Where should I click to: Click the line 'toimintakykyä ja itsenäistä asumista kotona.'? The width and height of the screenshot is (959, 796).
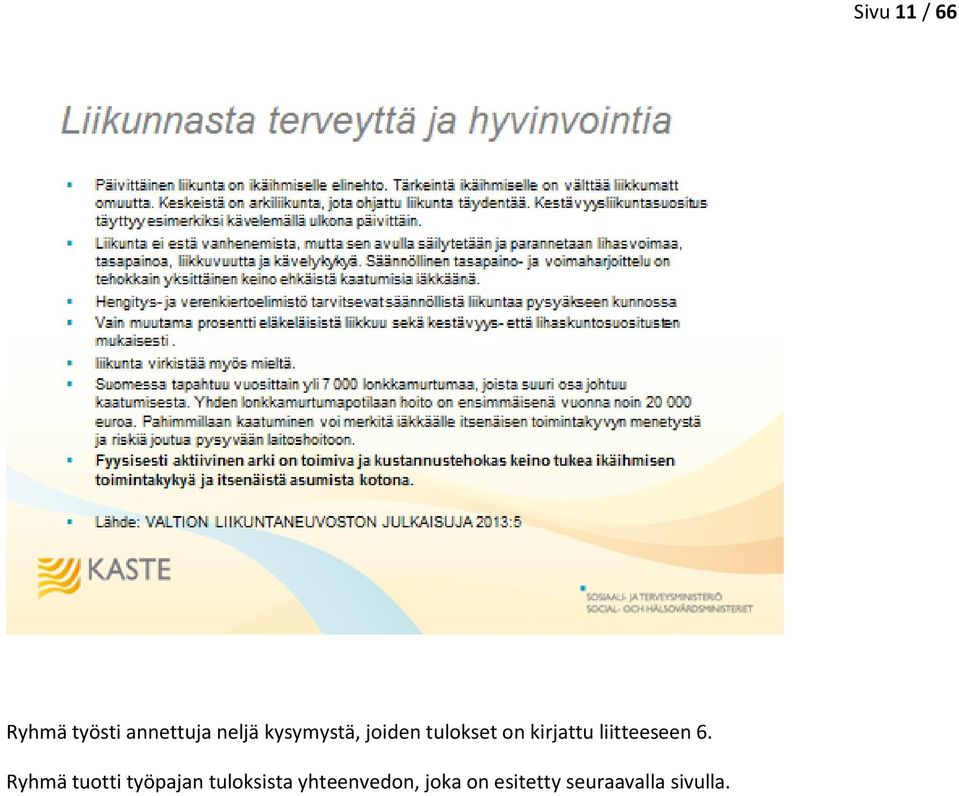point(254,480)
